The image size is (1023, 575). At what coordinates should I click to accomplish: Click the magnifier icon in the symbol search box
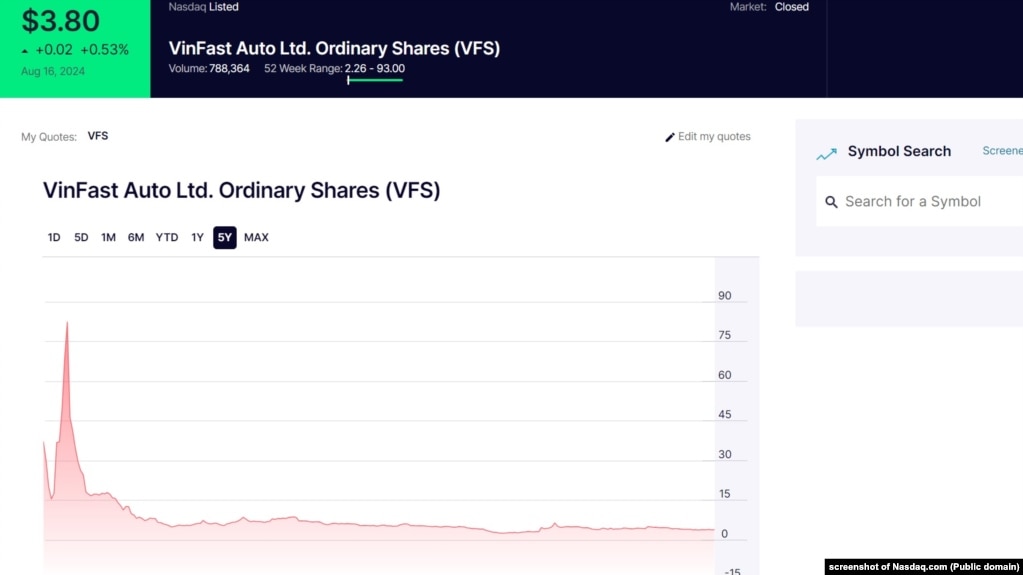pyautogui.click(x=831, y=202)
